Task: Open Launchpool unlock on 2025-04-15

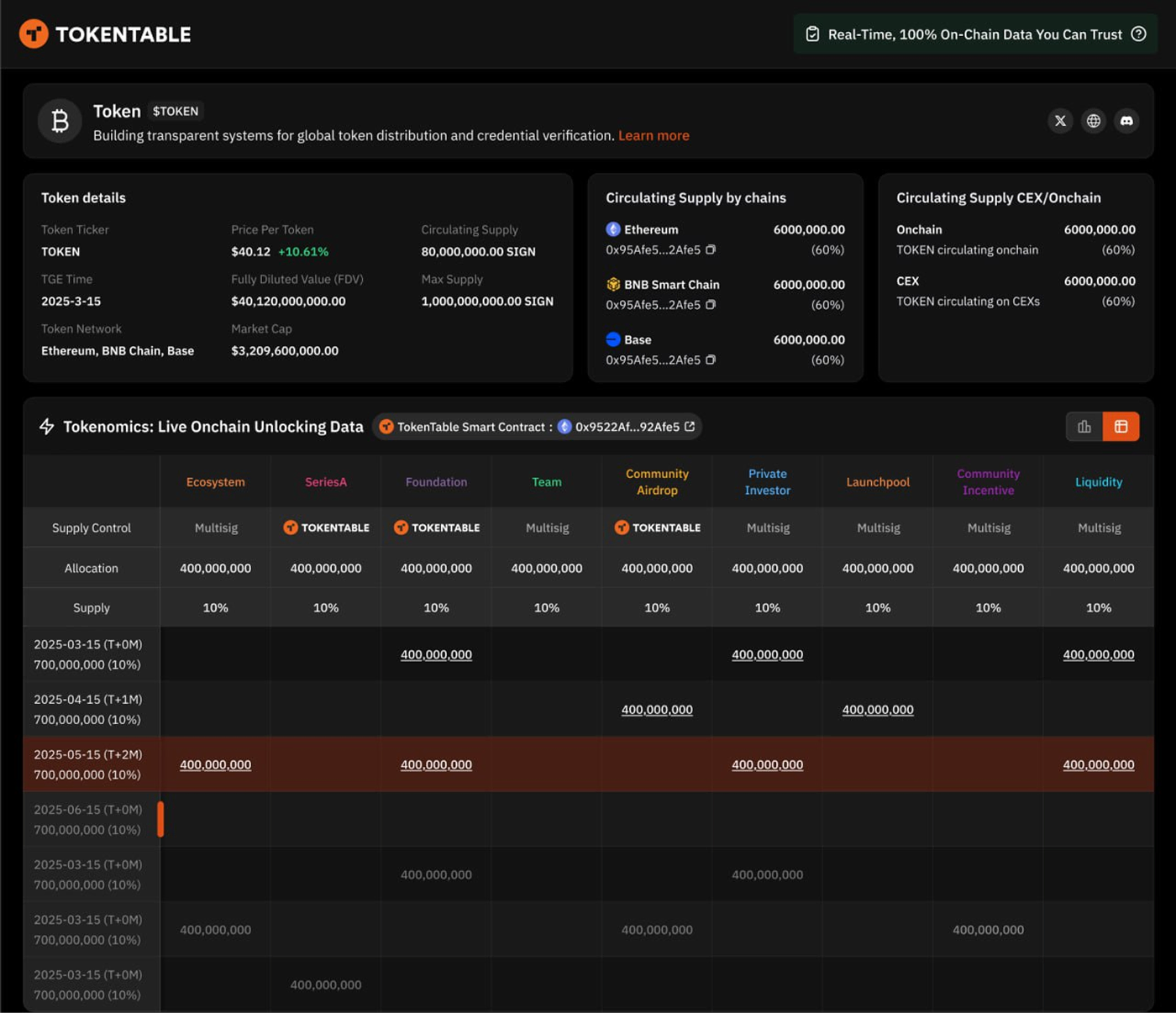Action: tap(878, 710)
